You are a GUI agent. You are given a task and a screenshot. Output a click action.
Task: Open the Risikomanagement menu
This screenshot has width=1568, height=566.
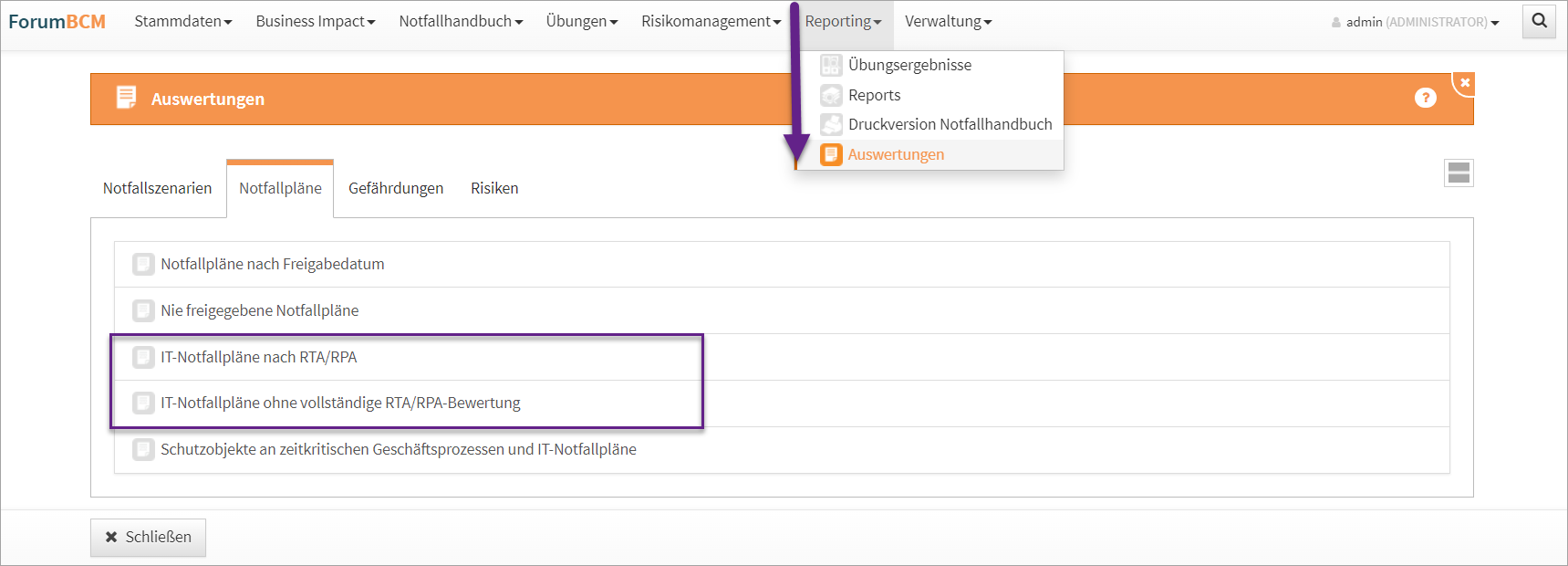[710, 21]
